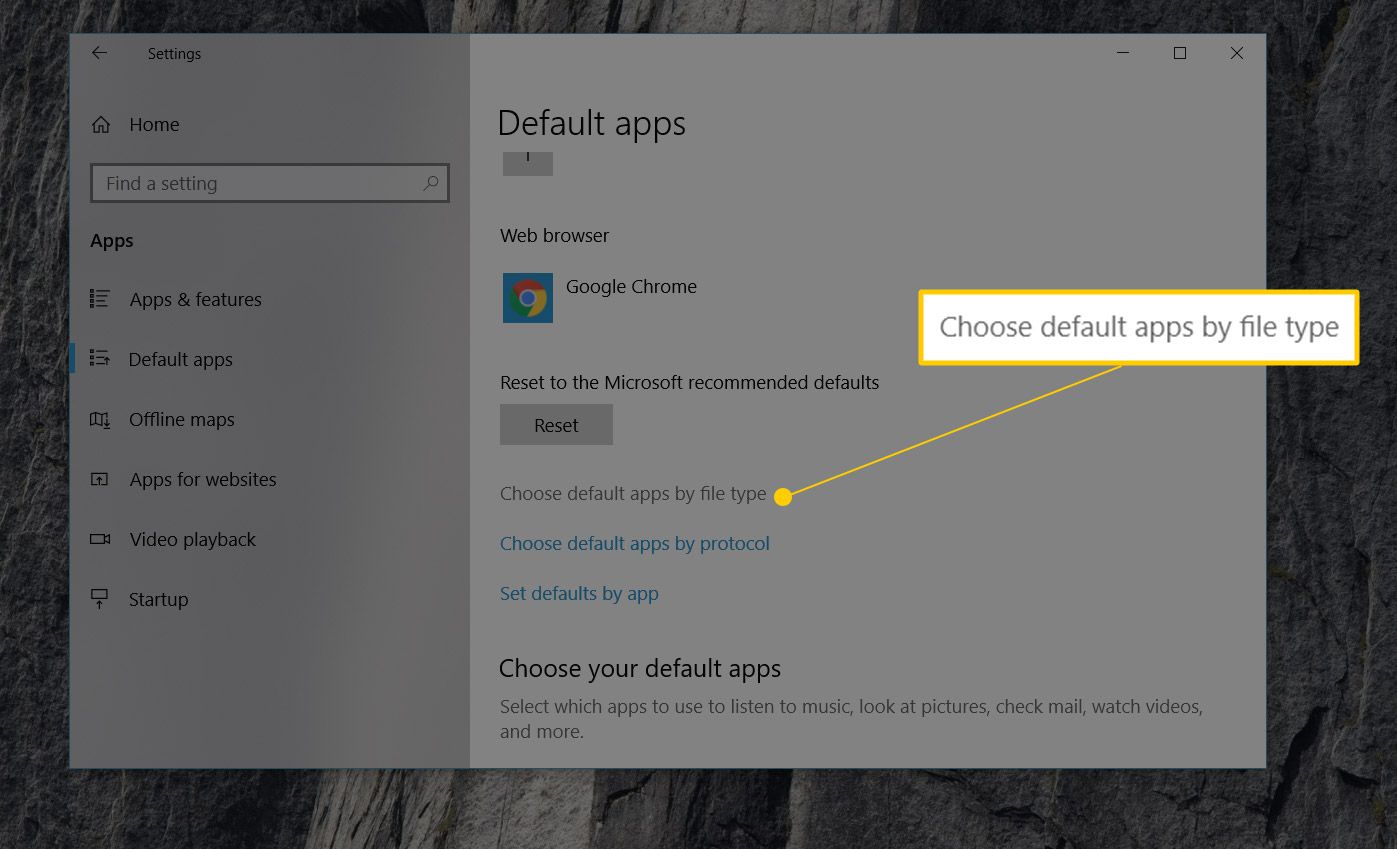Click the Default apps page heading

pos(591,123)
